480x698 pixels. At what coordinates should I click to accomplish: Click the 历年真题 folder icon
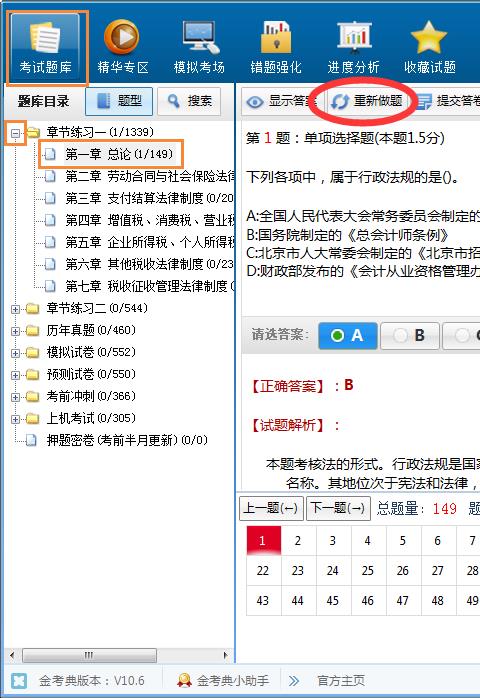coord(33,331)
